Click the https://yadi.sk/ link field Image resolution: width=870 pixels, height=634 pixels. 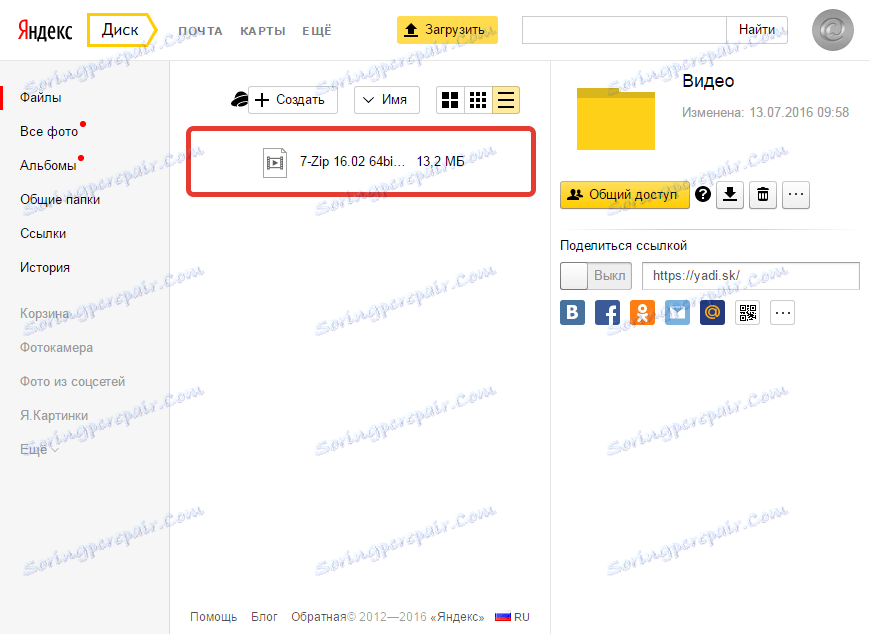[x=751, y=276]
